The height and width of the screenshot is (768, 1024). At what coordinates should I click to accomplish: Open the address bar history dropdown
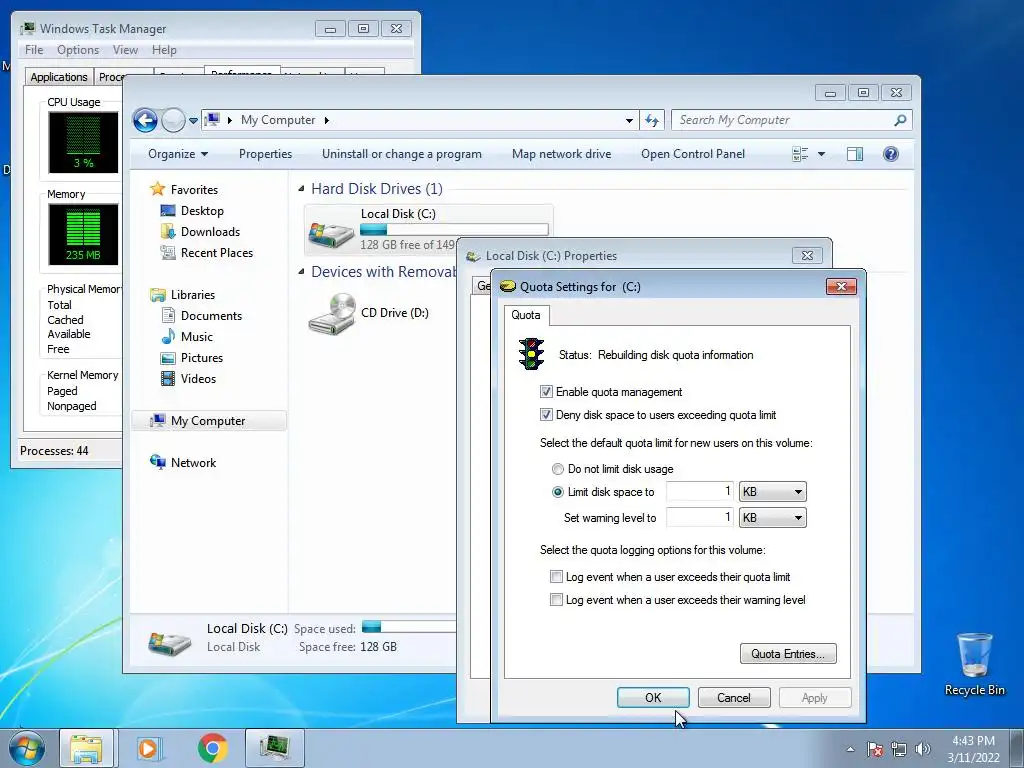coord(629,120)
